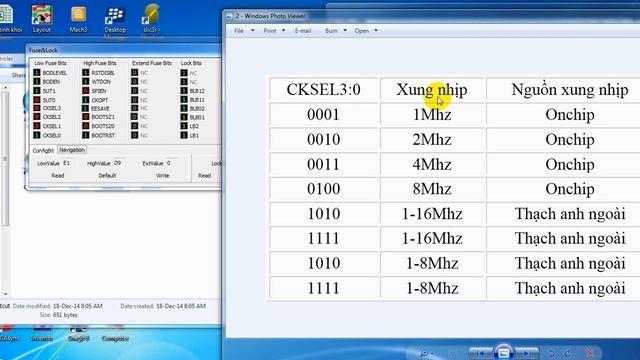Rotate the photo clockwise
Screen dimensions: 640x360
tap(568, 353)
